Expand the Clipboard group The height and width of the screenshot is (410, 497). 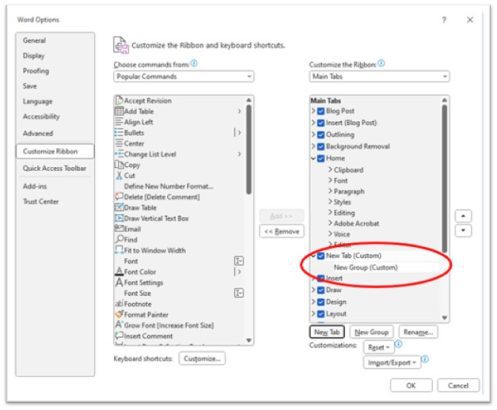[x=330, y=169]
